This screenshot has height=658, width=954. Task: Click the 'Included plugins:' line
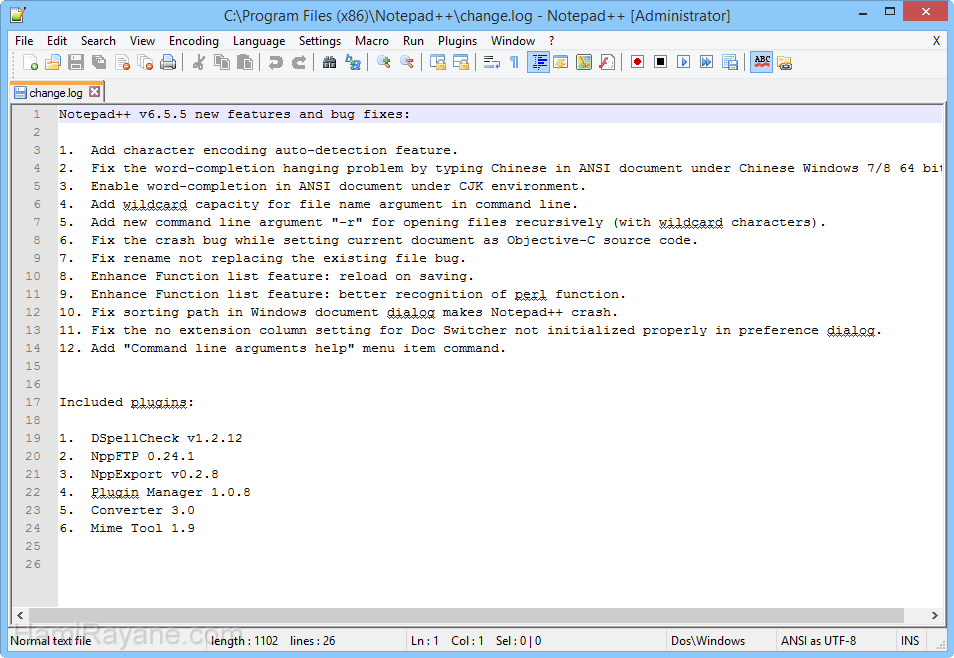pos(127,402)
